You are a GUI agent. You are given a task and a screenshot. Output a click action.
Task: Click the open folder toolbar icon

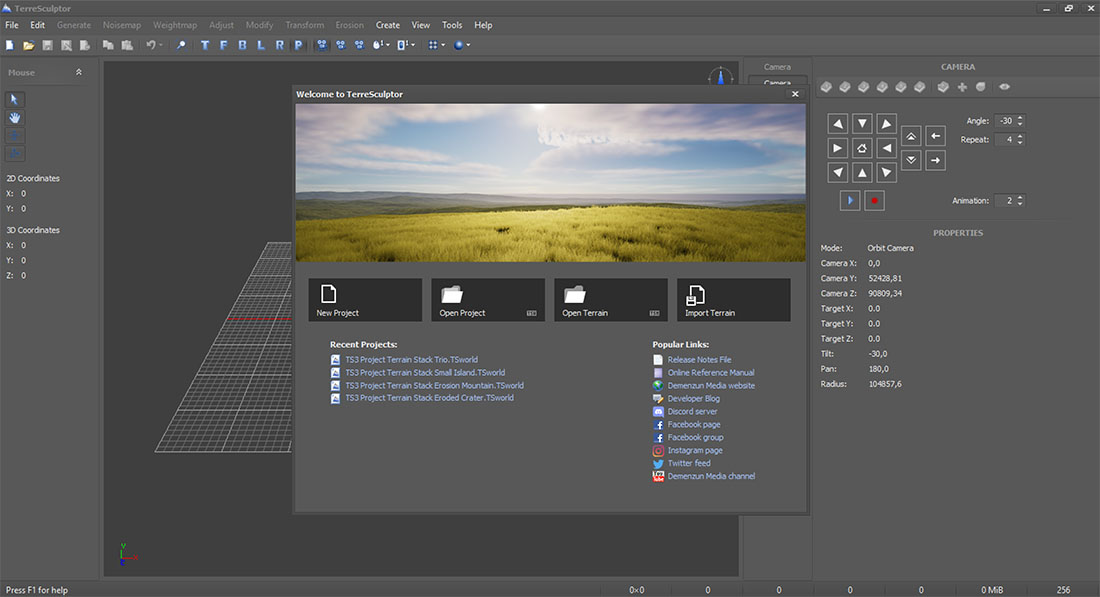[x=28, y=45]
